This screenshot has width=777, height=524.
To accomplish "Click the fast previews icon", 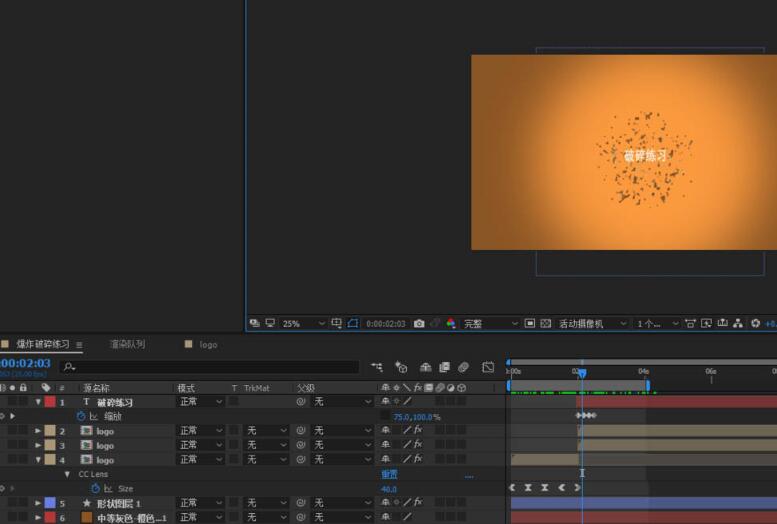I will pos(707,324).
